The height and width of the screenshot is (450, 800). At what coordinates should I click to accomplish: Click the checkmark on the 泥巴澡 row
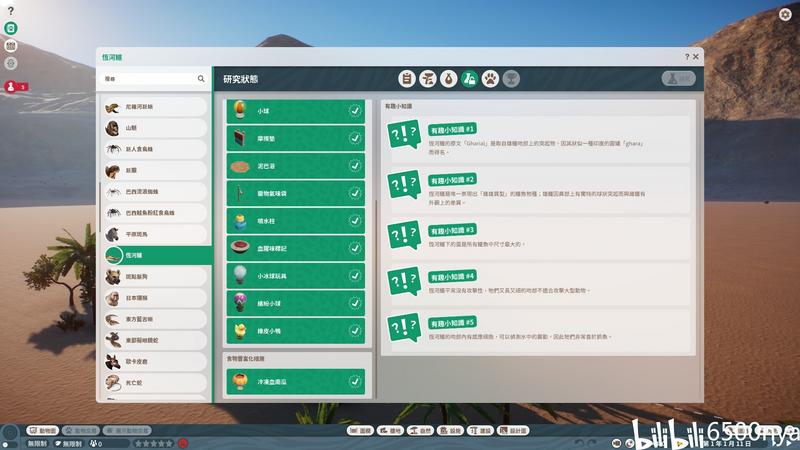click(355, 166)
